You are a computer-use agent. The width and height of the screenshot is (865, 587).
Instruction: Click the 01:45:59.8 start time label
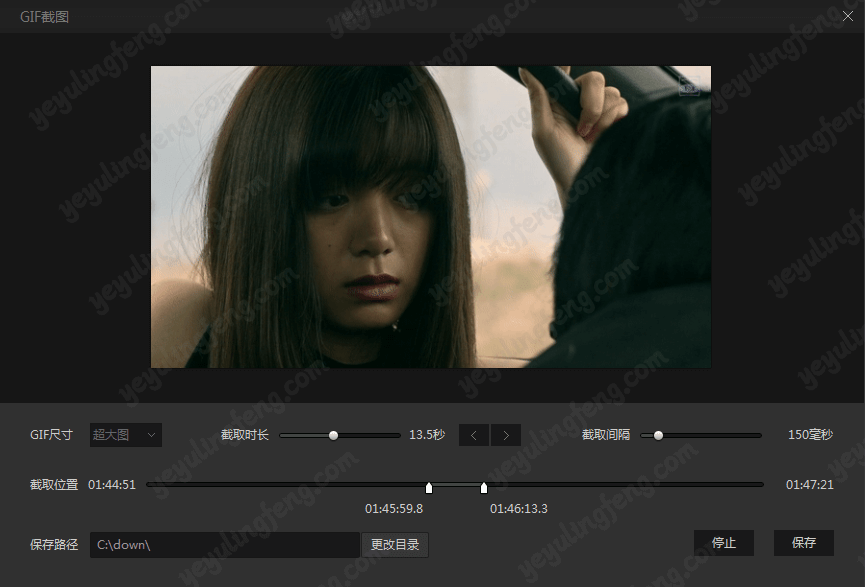[394, 509]
